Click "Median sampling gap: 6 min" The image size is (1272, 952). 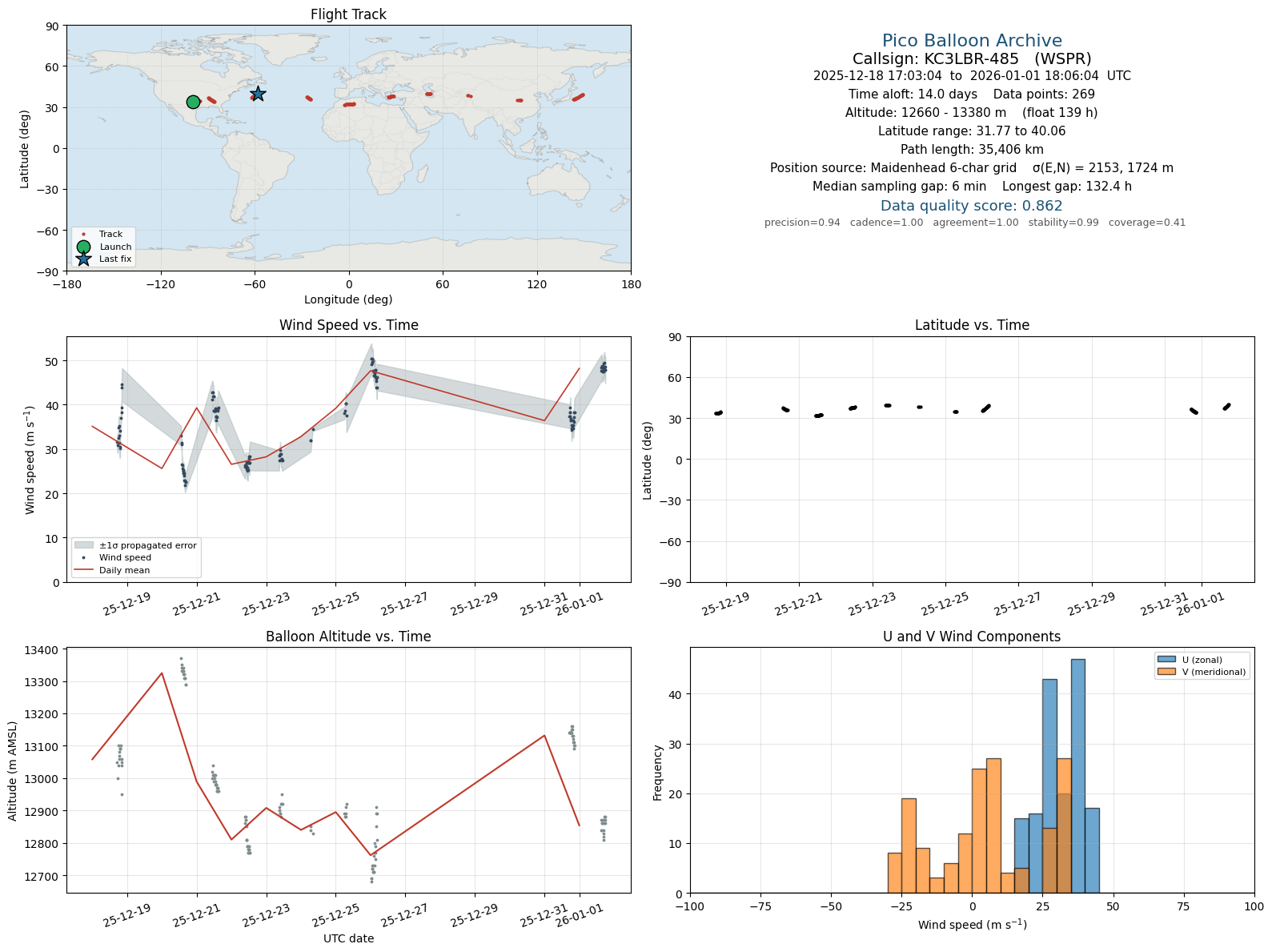point(900,187)
